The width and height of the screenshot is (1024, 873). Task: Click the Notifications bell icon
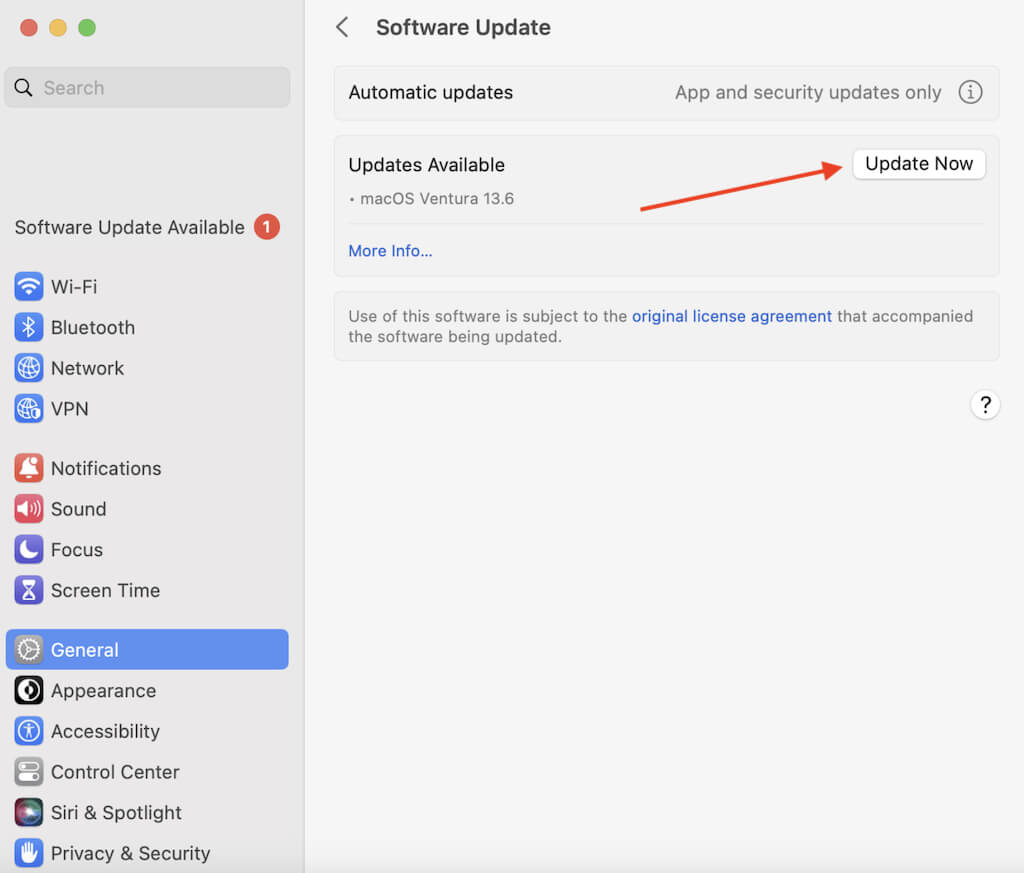[29, 468]
